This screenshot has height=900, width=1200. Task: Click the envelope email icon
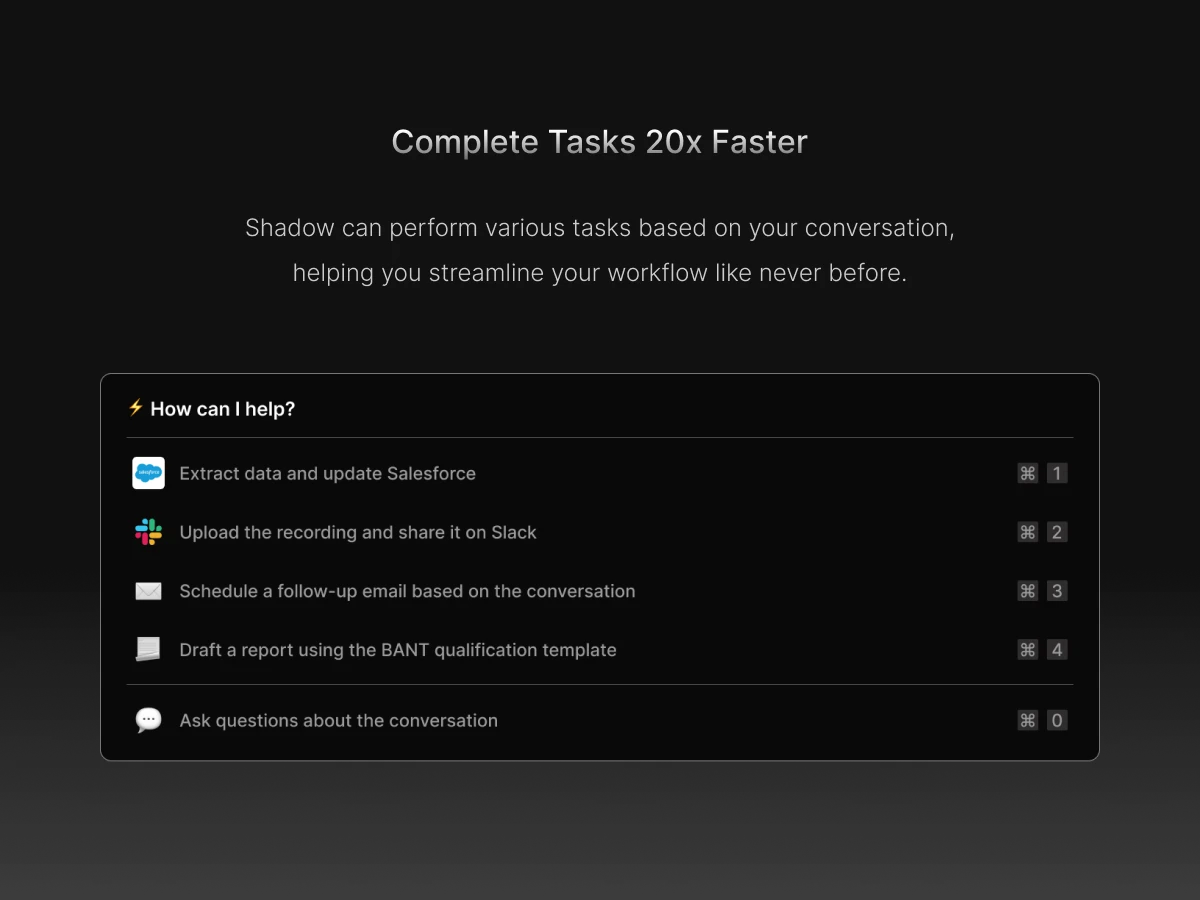coord(148,591)
